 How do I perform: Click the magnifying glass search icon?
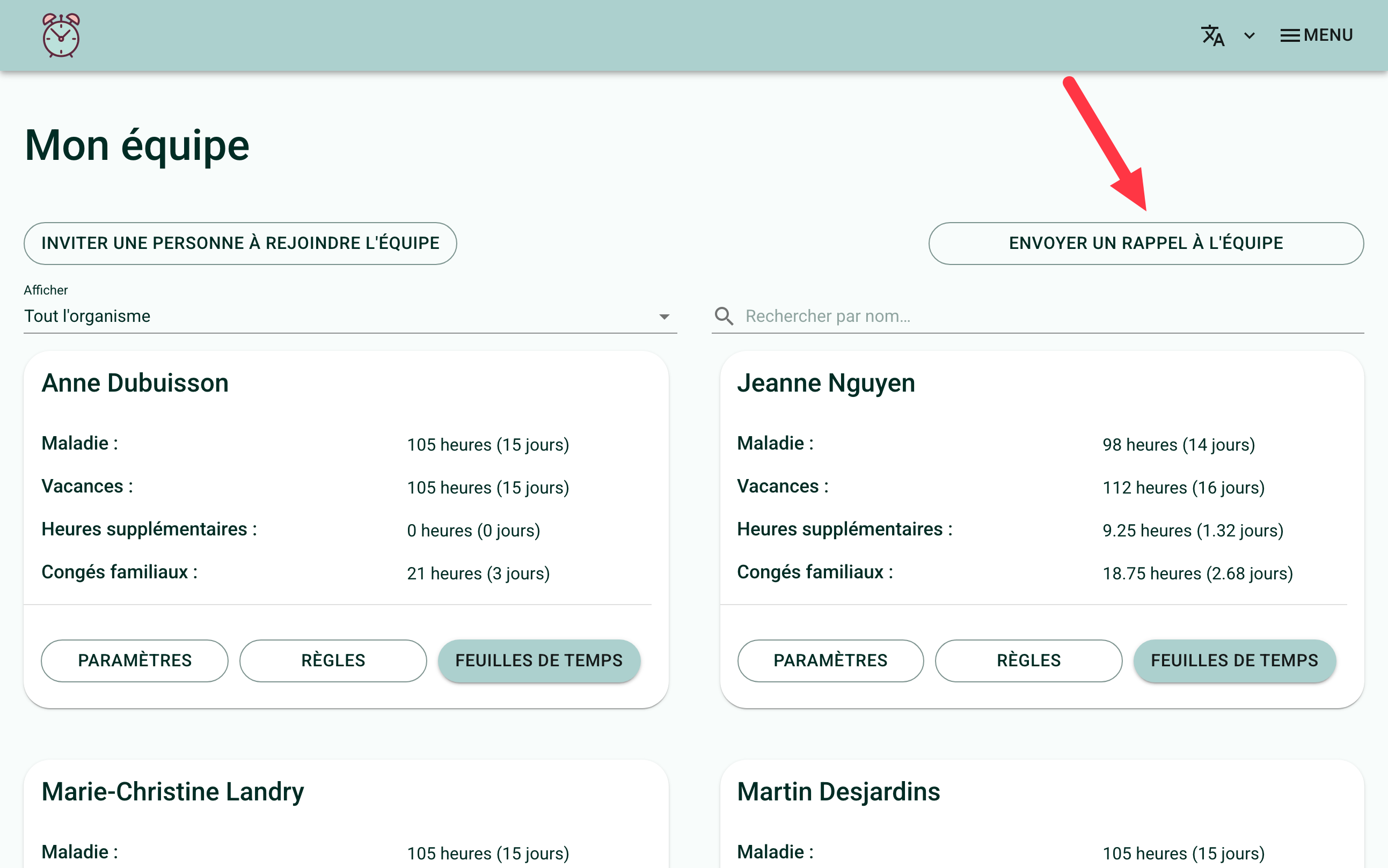(x=724, y=317)
